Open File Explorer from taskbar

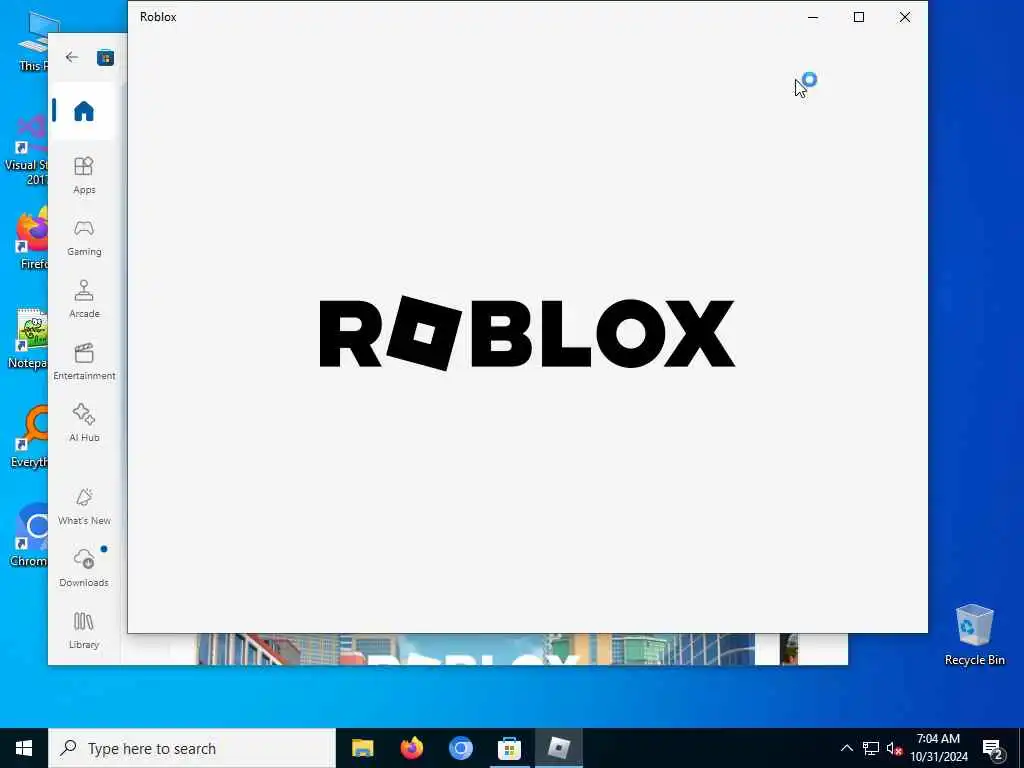coord(362,748)
